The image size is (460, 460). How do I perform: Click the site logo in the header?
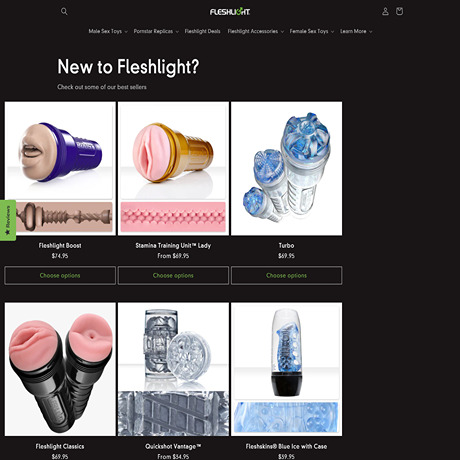tap(230, 12)
